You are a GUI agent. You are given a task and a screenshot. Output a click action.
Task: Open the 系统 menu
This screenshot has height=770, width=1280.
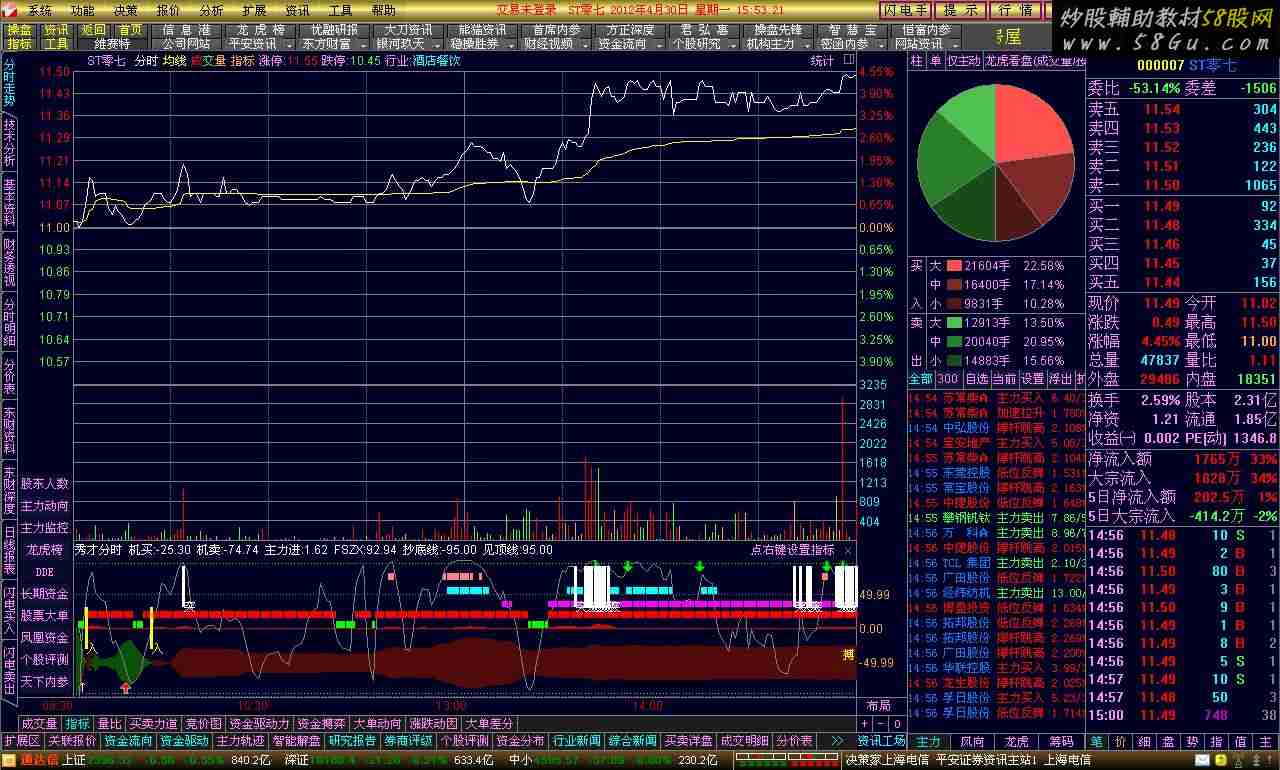tap(40, 10)
